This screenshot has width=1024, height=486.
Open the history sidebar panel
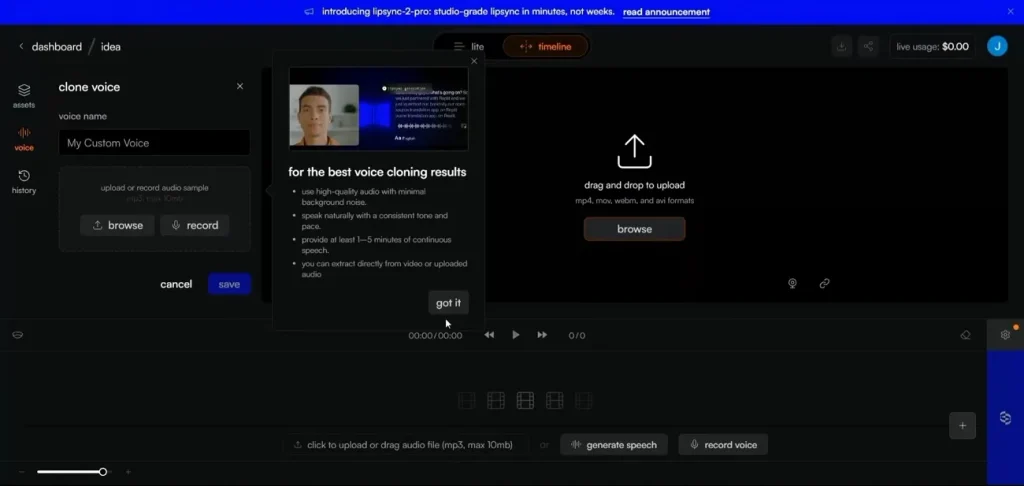(x=24, y=182)
